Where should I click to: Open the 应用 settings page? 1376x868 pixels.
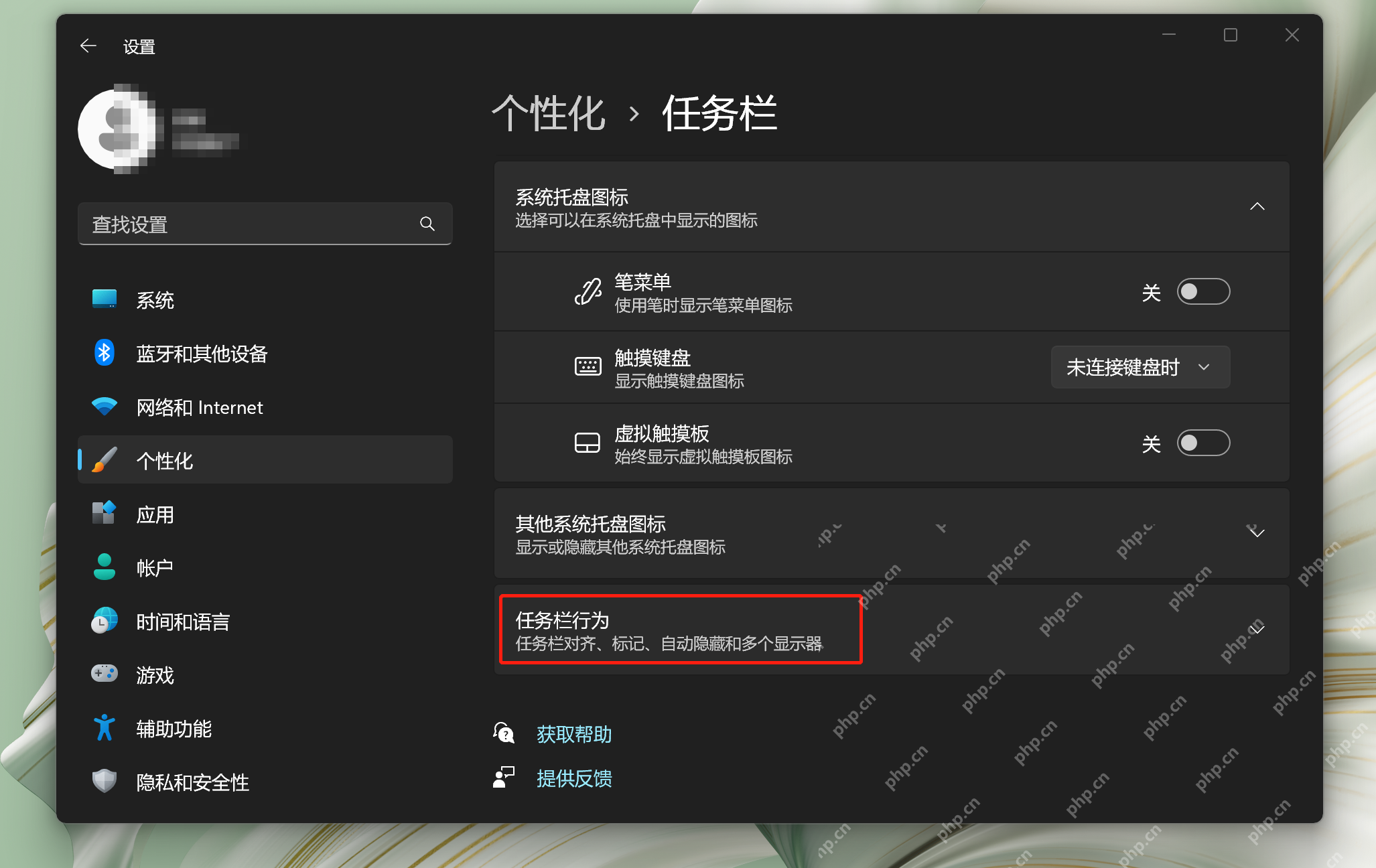coord(265,514)
